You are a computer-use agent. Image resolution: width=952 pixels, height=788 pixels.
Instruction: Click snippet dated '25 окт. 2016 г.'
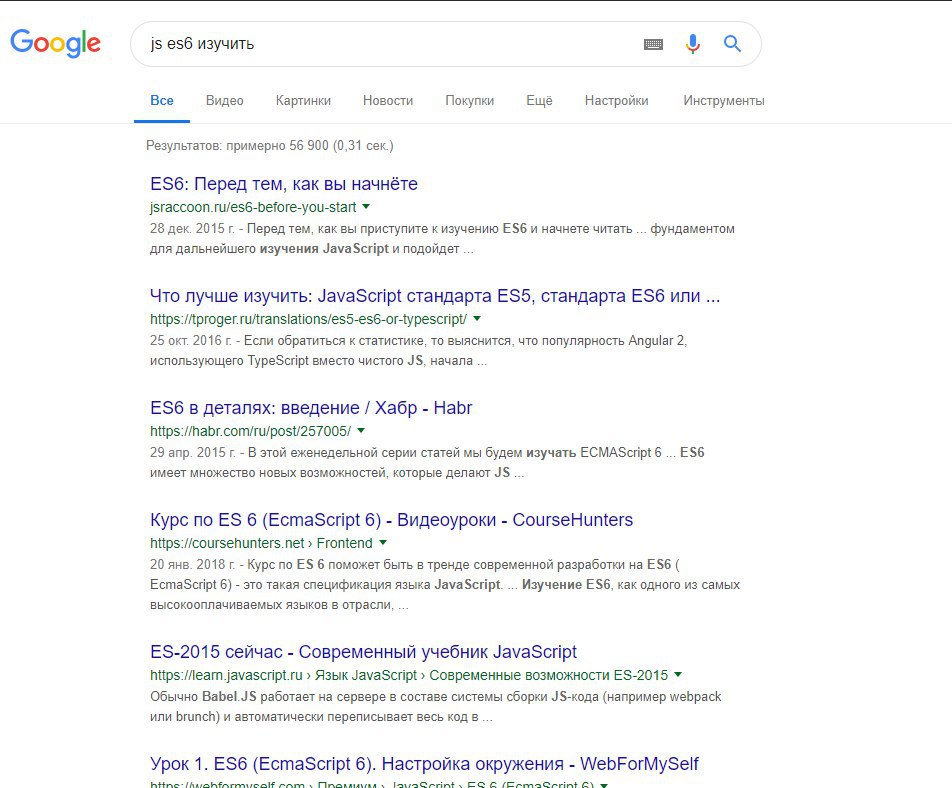coord(418,350)
